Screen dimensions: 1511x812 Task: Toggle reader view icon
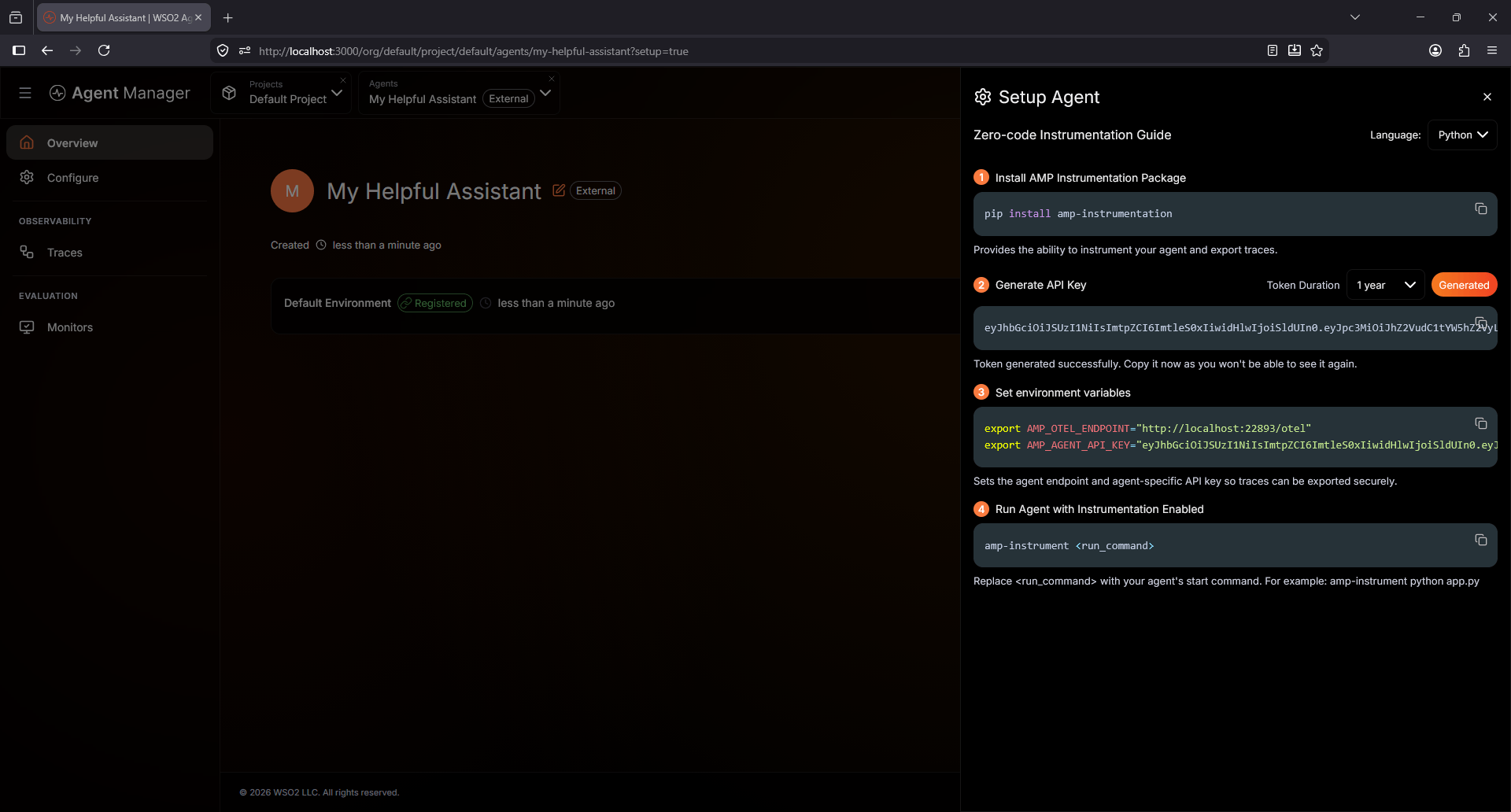pyautogui.click(x=1272, y=50)
